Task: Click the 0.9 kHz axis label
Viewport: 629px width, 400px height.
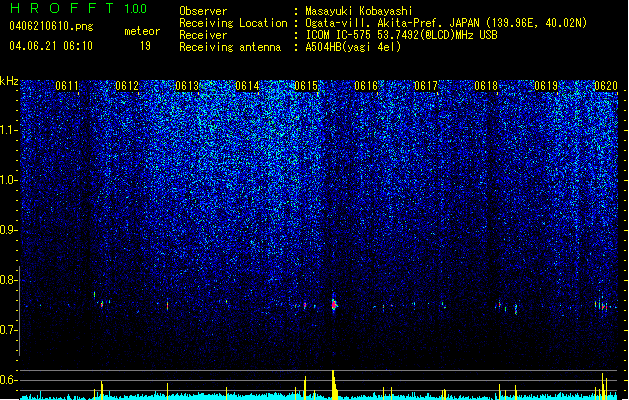Action: pos(8,230)
